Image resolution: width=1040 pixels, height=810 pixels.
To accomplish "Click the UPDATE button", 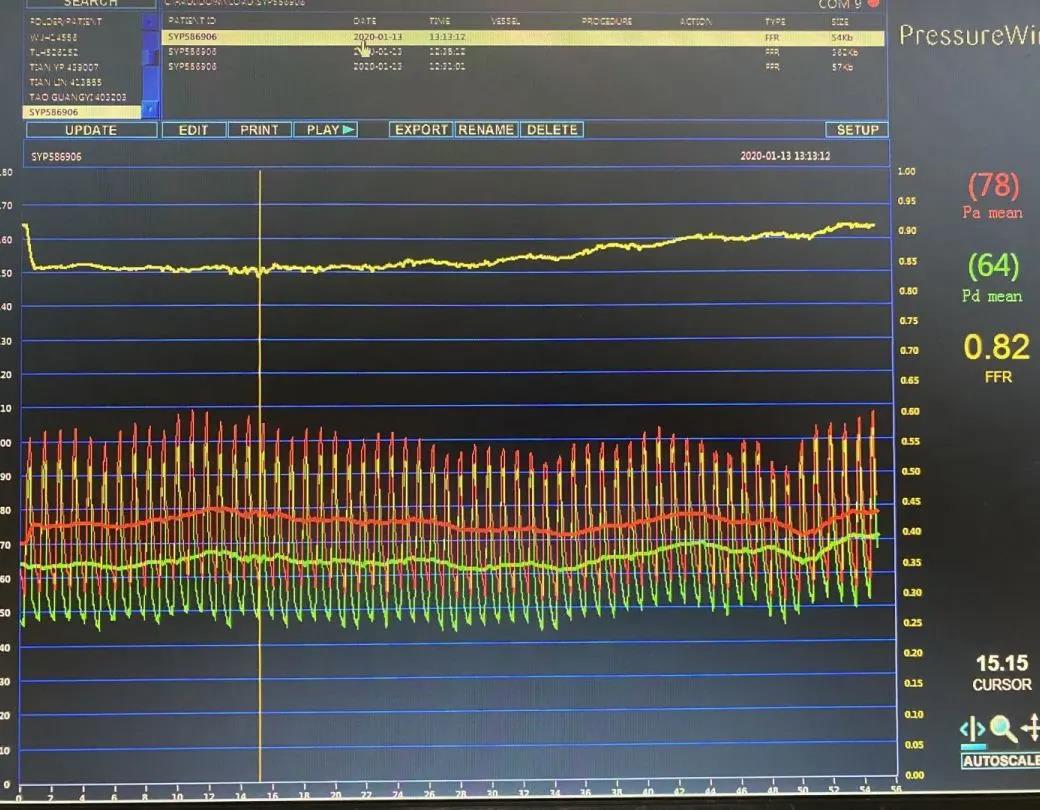I will 90,130.
